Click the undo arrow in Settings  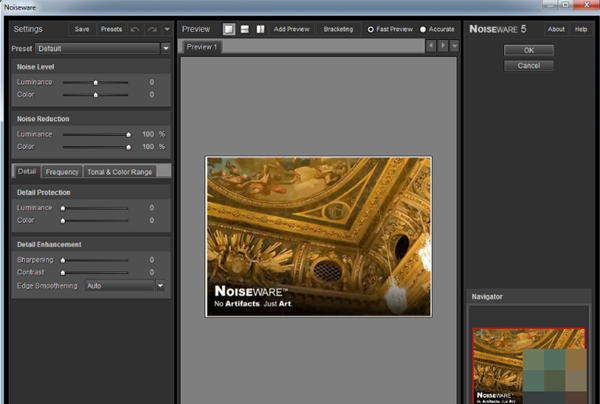click(x=135, y=29)
